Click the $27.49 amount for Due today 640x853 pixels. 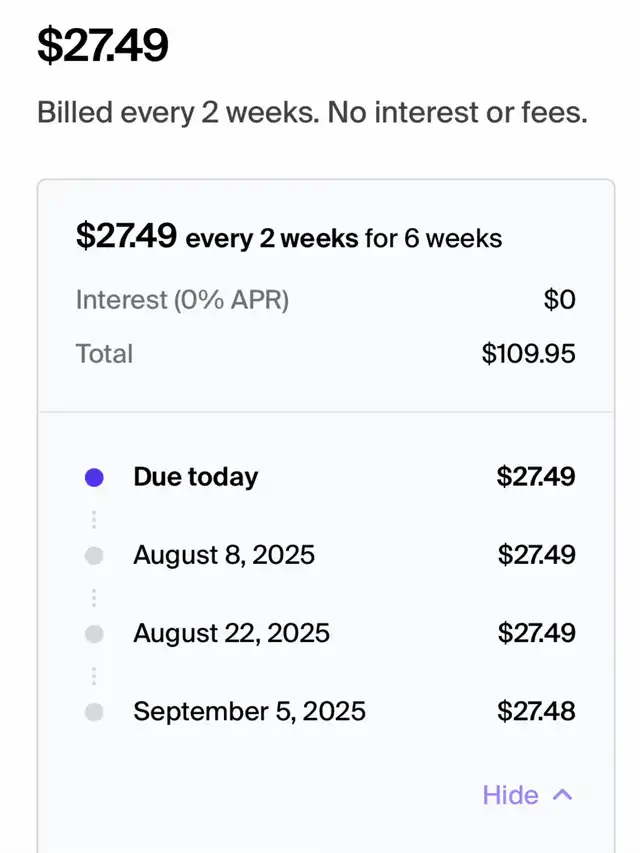coord(536,477)
